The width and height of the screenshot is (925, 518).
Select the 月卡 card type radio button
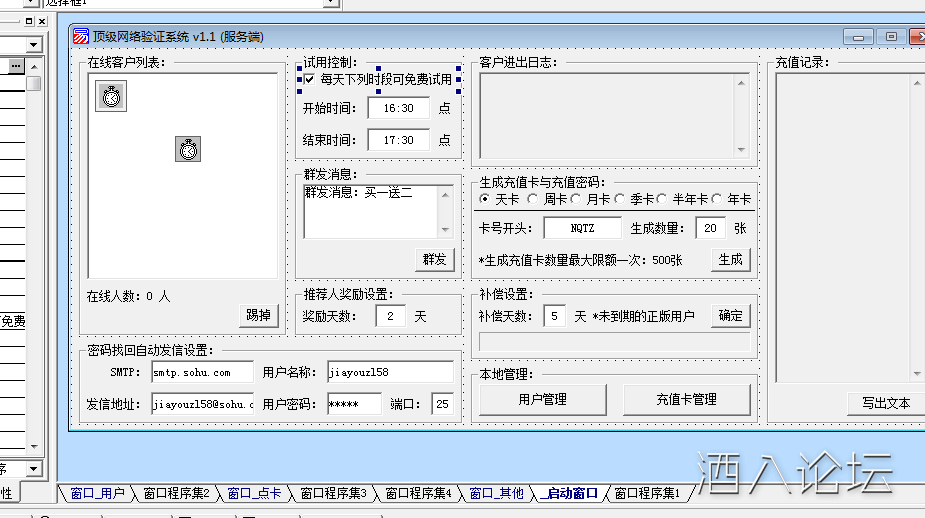tap(577, 199)
